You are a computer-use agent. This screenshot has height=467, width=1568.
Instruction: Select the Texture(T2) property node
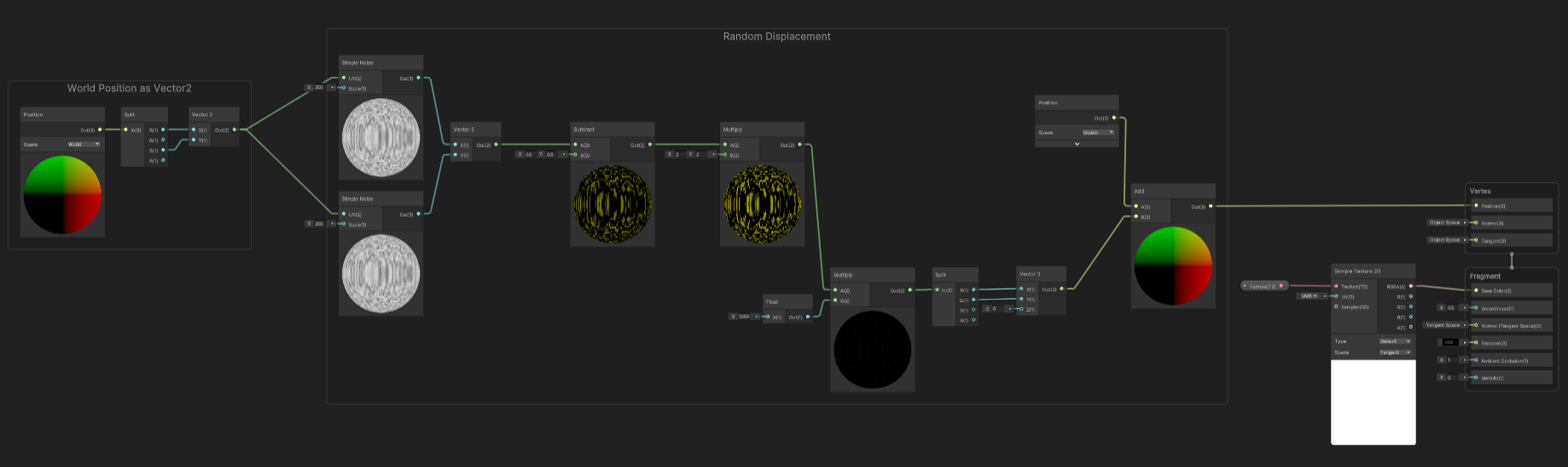click(x=1263, y=286)
